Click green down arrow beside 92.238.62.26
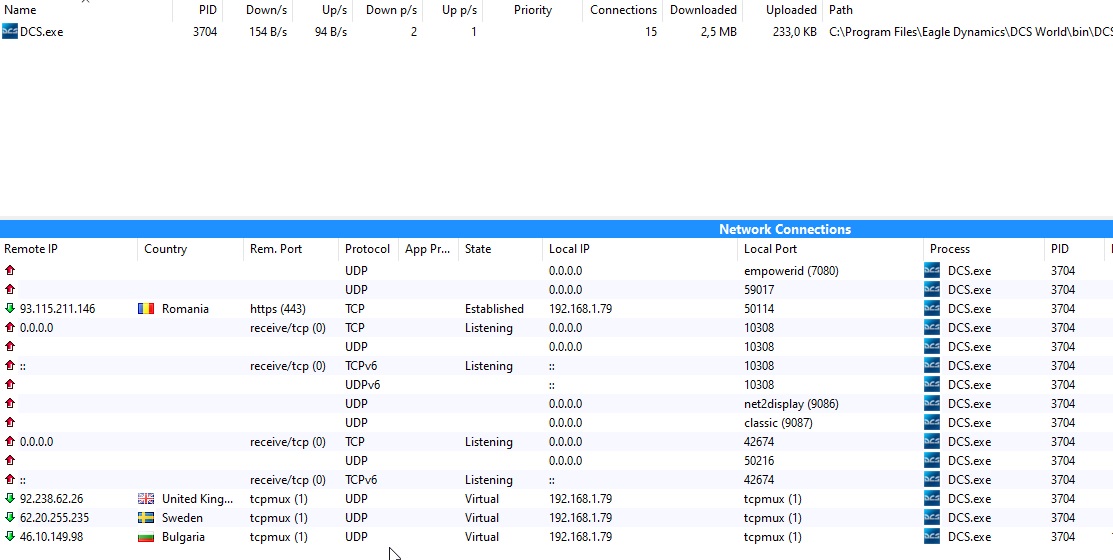 (10, 499)
